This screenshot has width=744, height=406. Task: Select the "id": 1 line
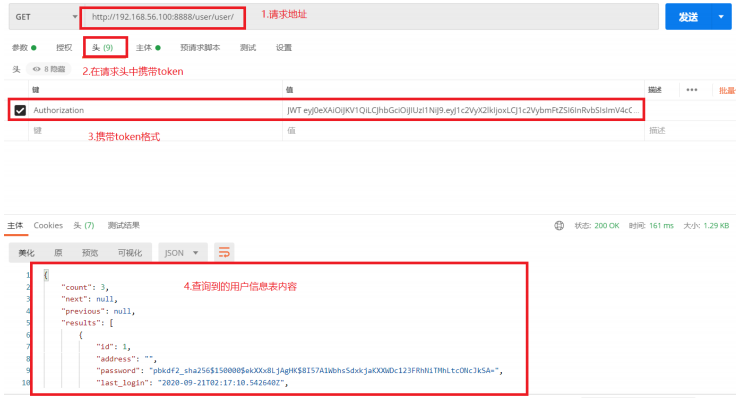pyautogui.click(x=113, y=347)
